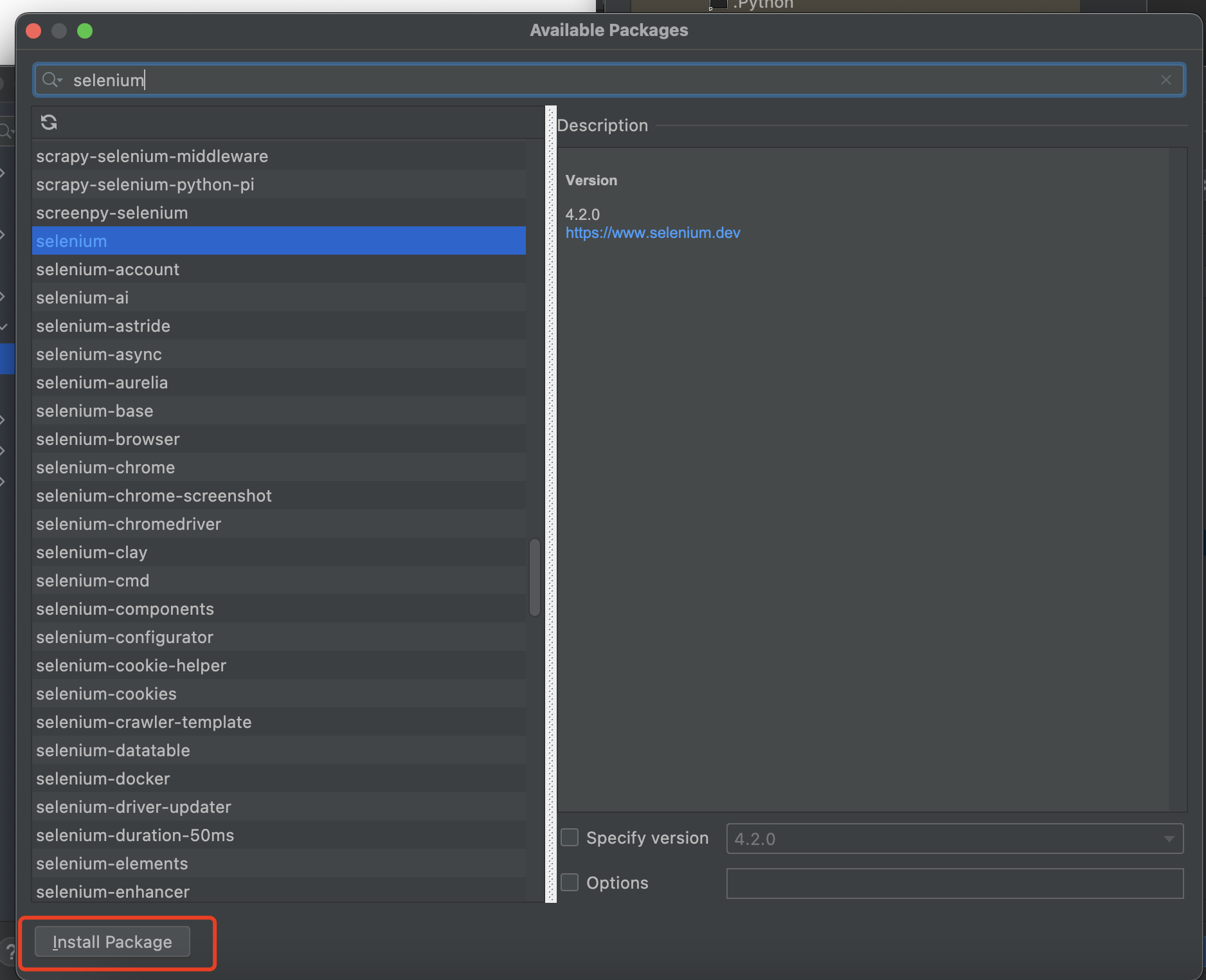Select selenium-configurator package

pyautogui.click(x=279, y=637)
